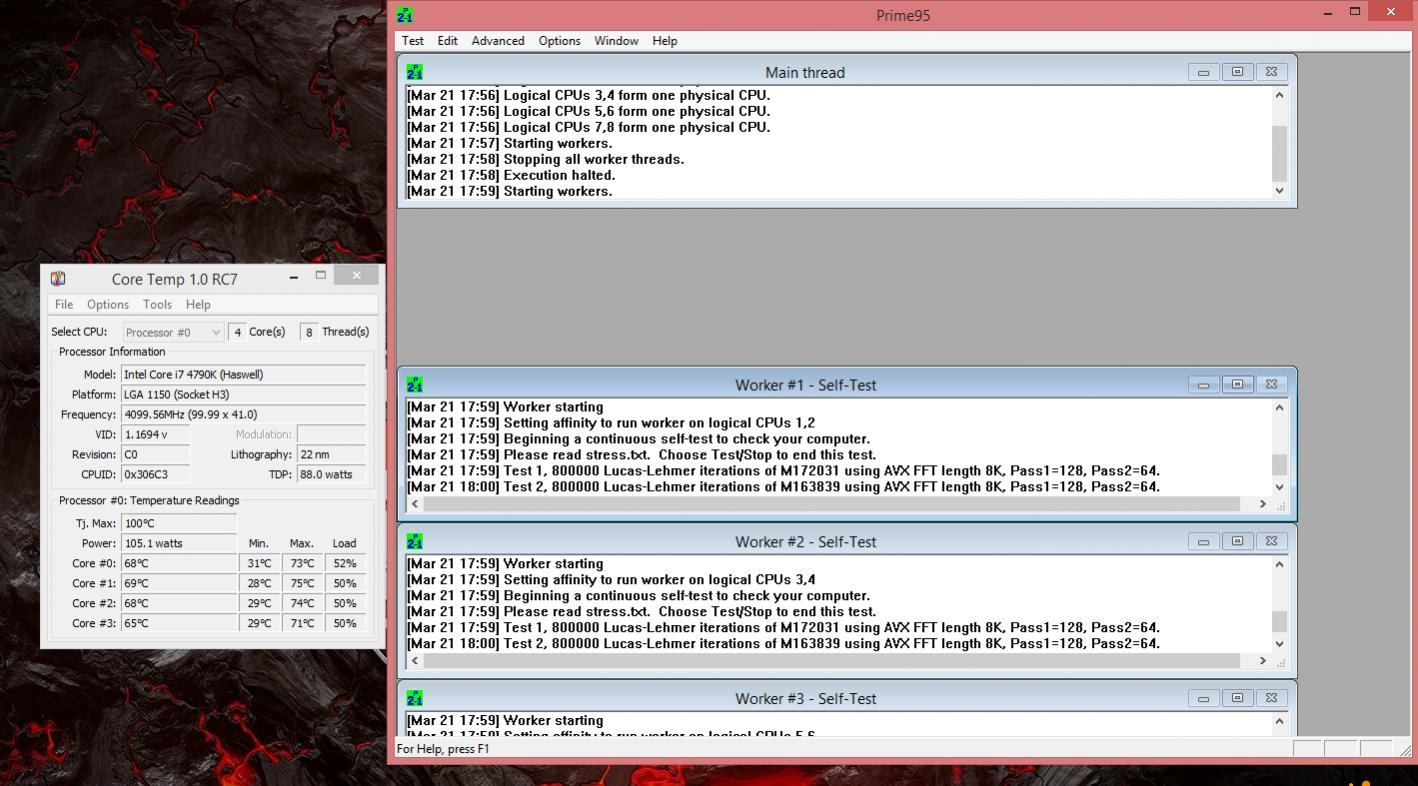Screen dimensions: 1418x786
Task: Close the Main thread child window
Action: coord(1271,72)
